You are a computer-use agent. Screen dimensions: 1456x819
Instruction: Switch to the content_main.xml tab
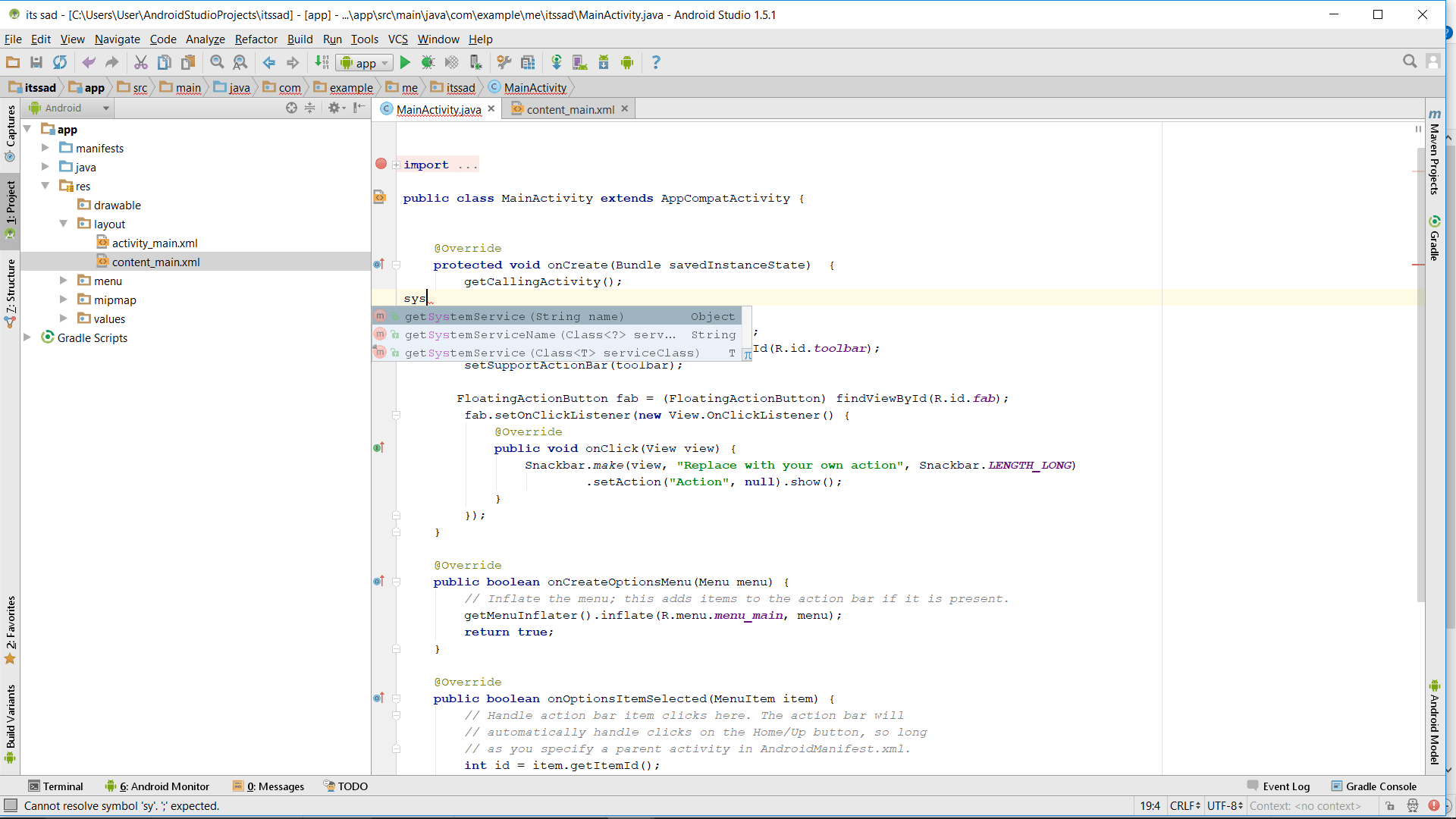point(570,109)
